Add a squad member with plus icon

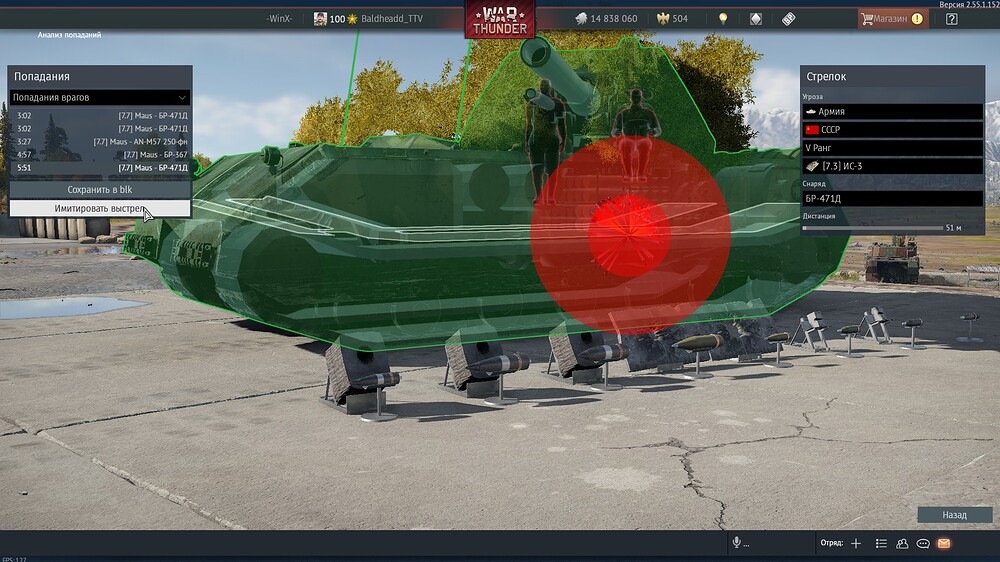pos(856,543)
